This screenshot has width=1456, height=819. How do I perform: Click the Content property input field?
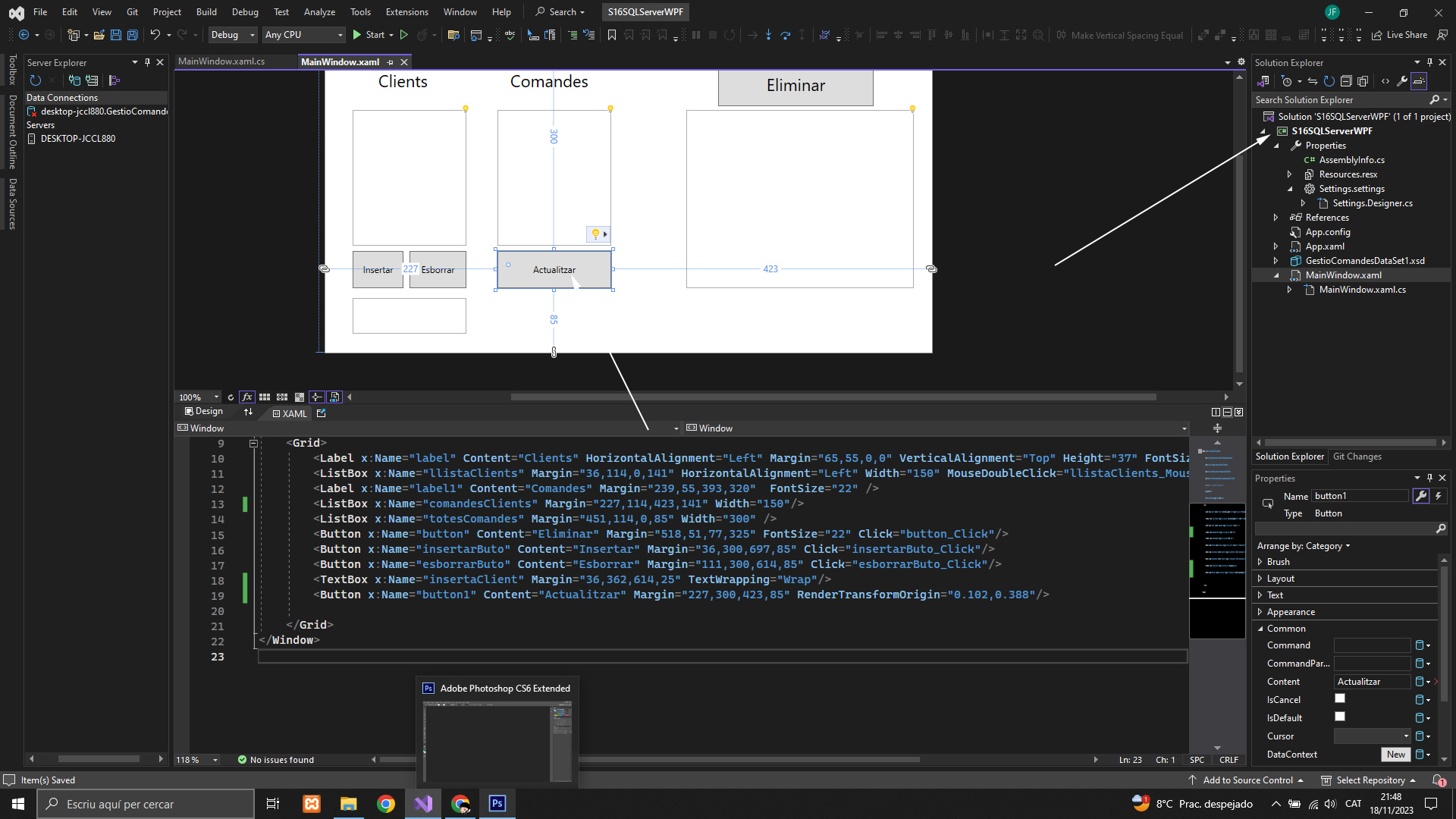click(x=1371, y=682)
